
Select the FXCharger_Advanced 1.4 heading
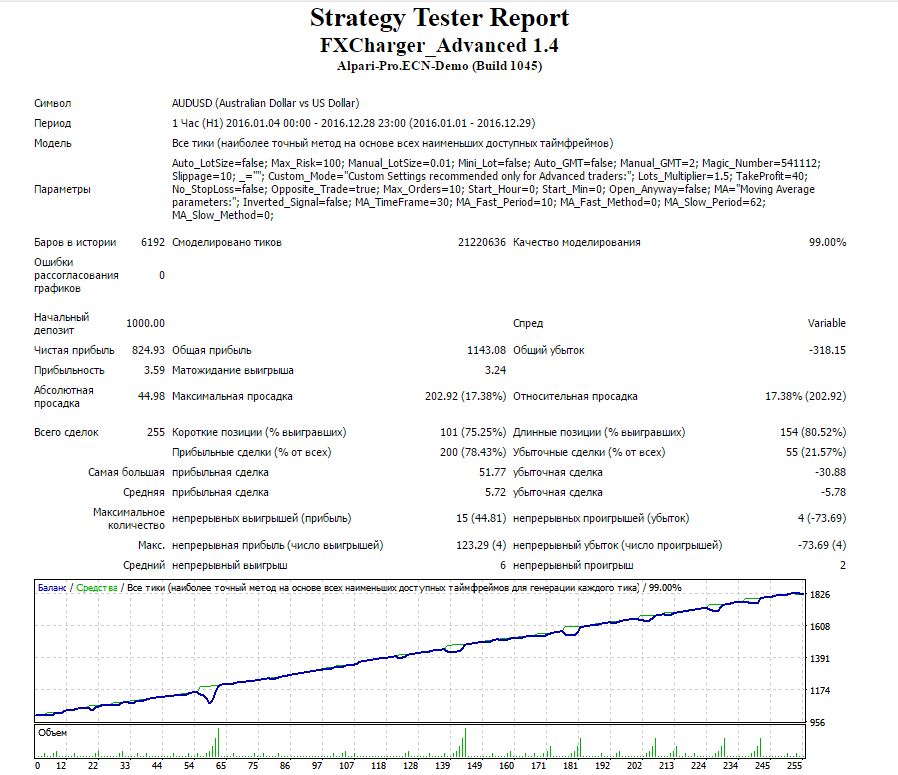(x=439, y=45)
